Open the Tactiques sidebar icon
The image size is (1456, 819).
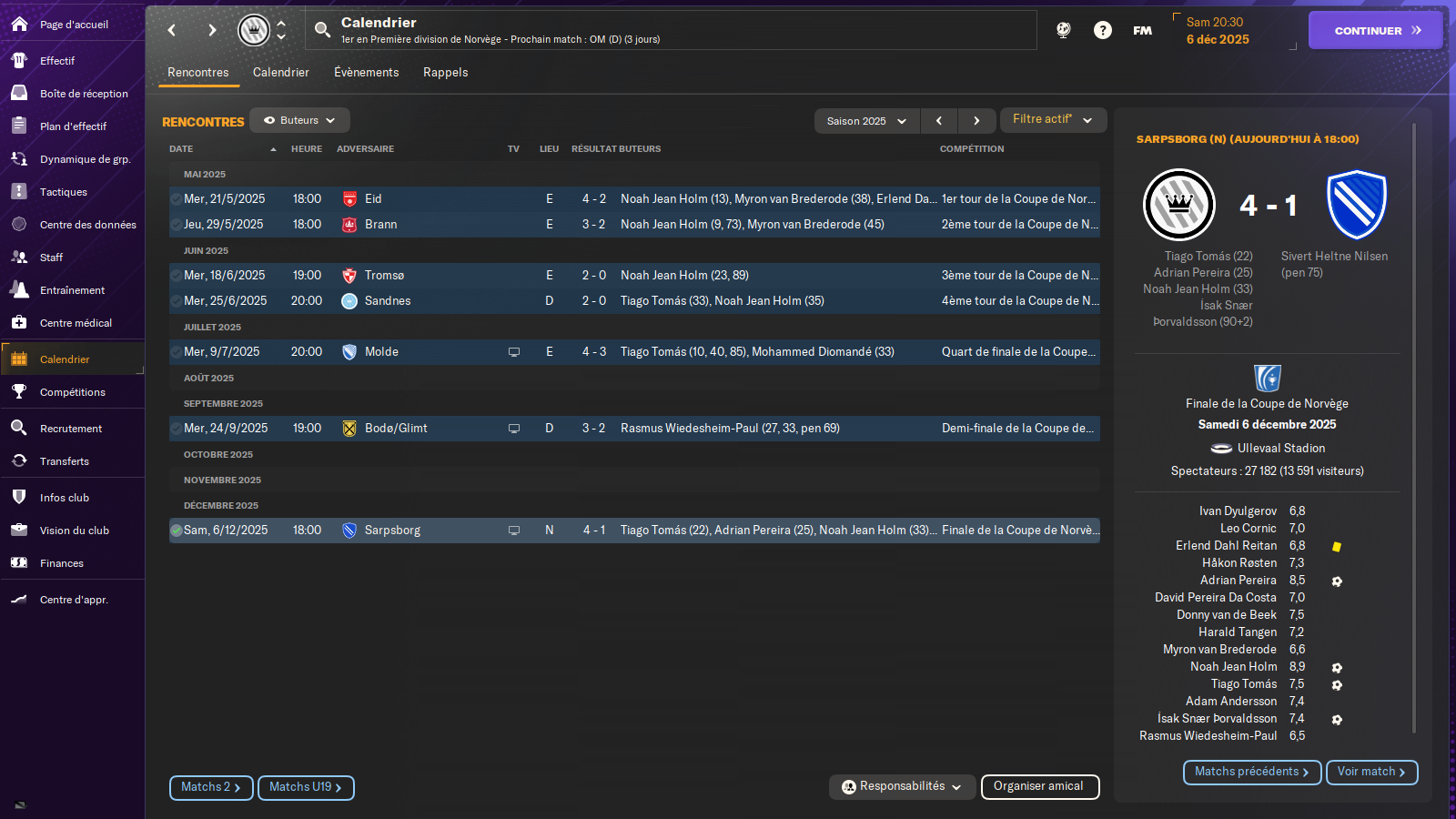[19, 192]
